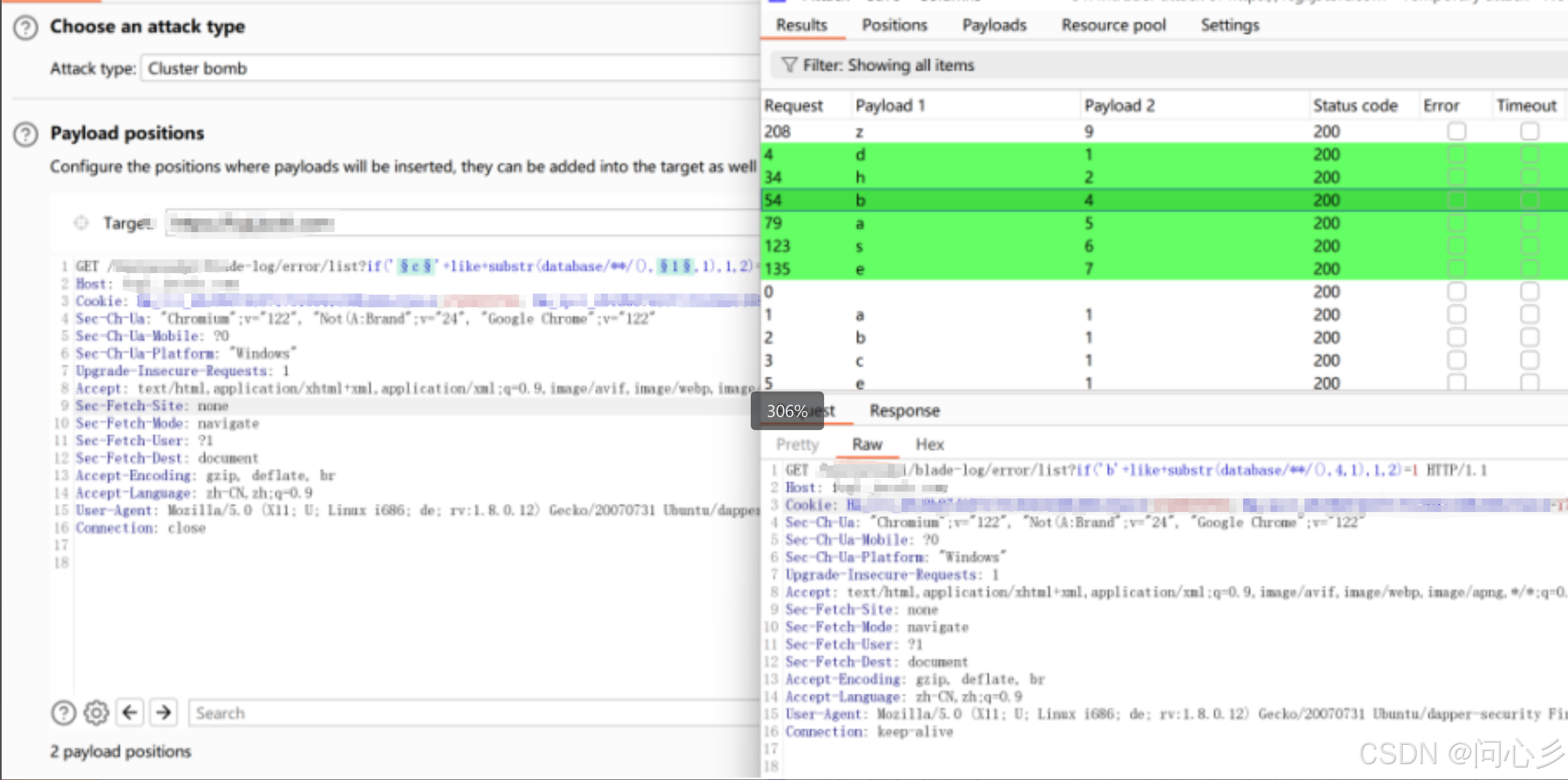Click the previous-match left arrow icon
Viewport: 1568px width, 780px height.
click(x=130, y=712)
